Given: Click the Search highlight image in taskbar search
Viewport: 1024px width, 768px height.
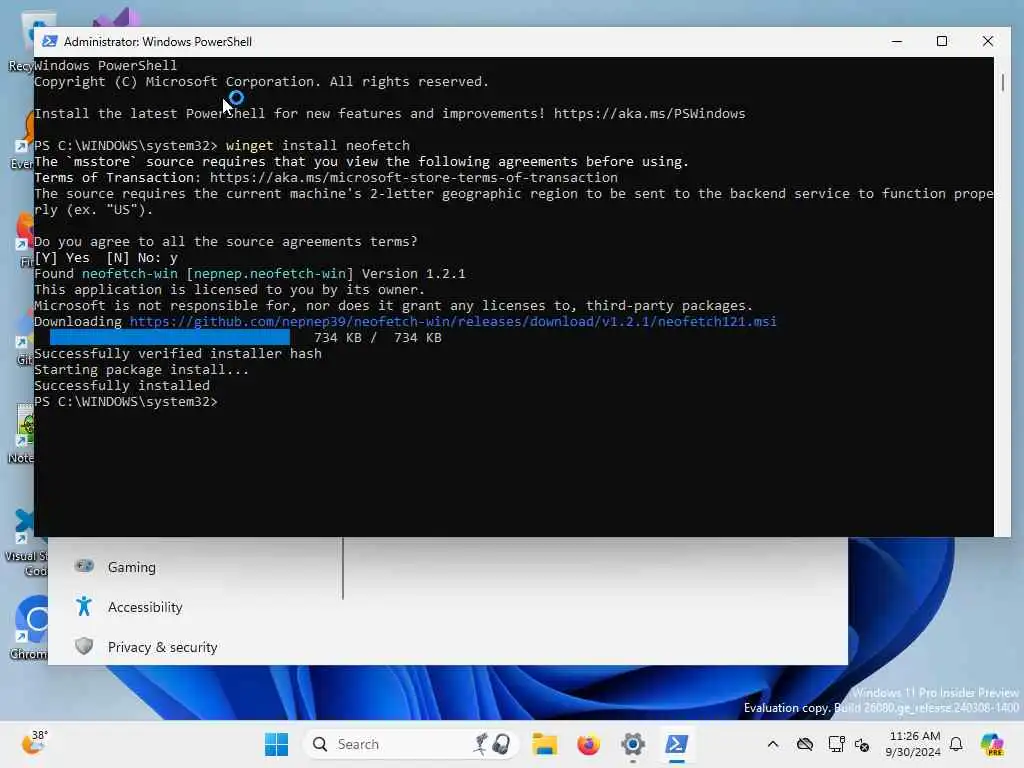Looking at the screenshot, I should click(492, 744).
